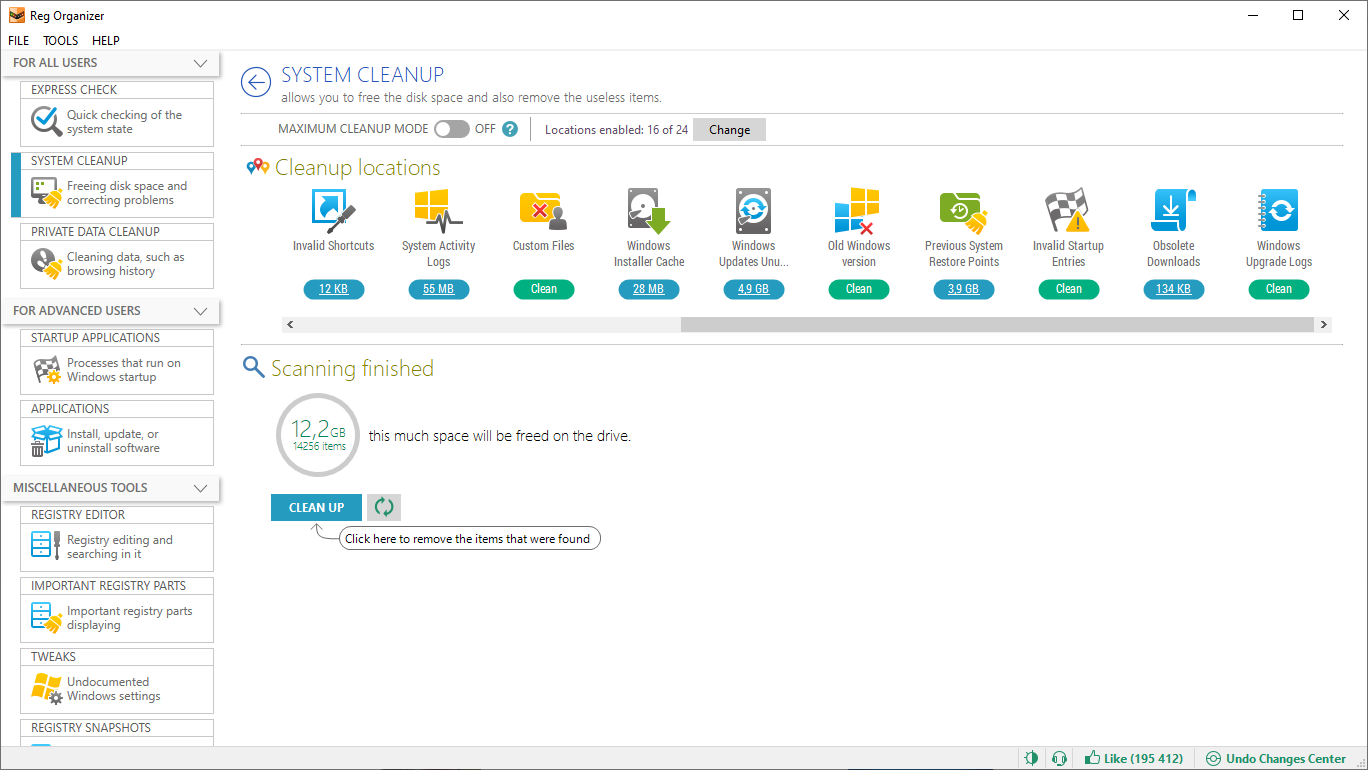Open the Tools menu
Image resolution: width=1368 pixels, height=770 pixels.
point(60,40)
